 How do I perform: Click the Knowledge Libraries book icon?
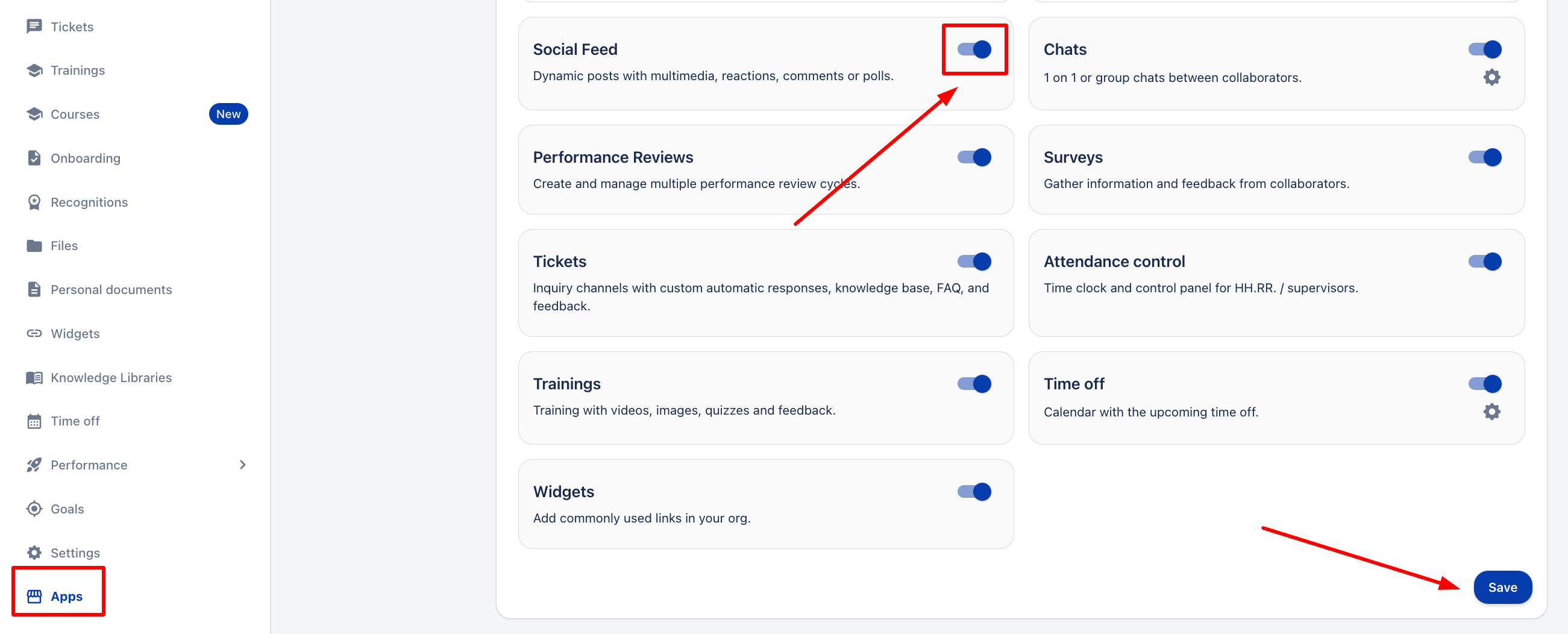click(34, 378)
